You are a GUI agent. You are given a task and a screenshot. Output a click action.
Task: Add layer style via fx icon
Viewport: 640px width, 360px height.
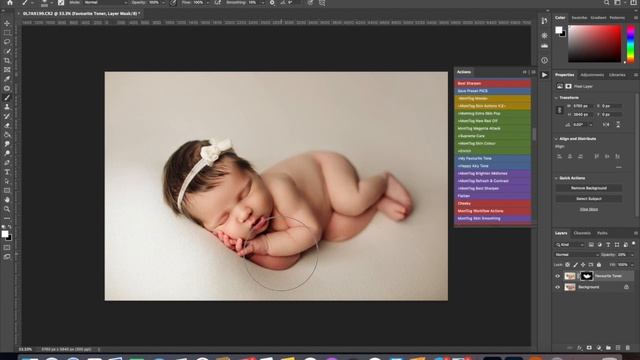pyautogui.click(x=580, y=348)
